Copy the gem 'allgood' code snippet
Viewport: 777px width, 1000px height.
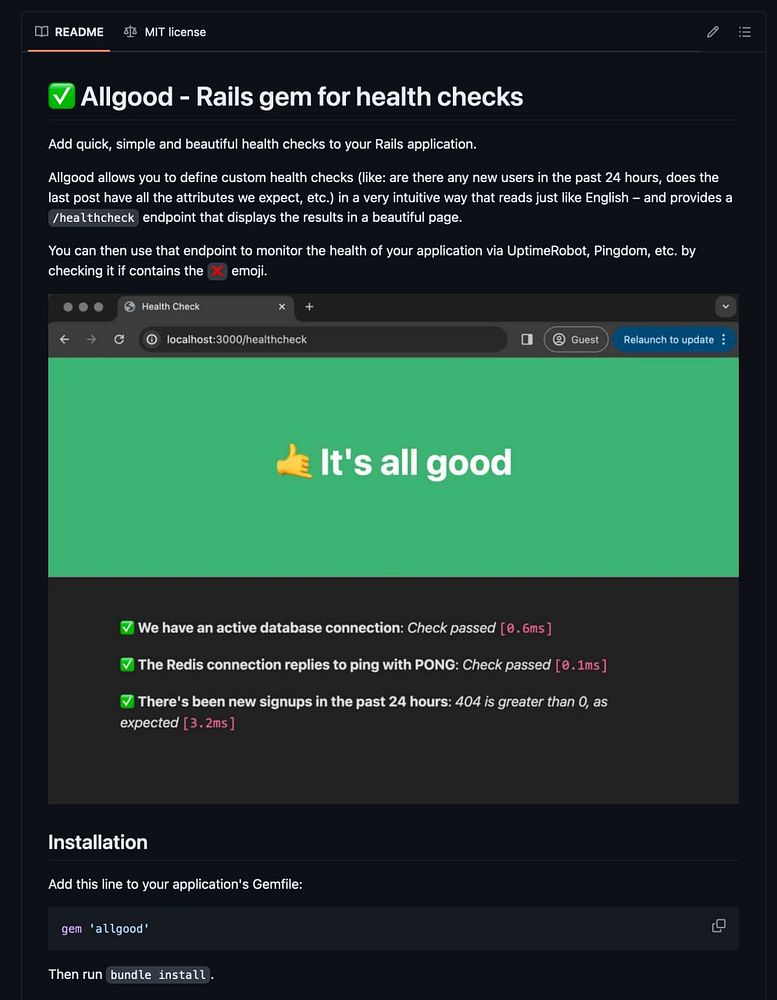[x=718, y=926]
